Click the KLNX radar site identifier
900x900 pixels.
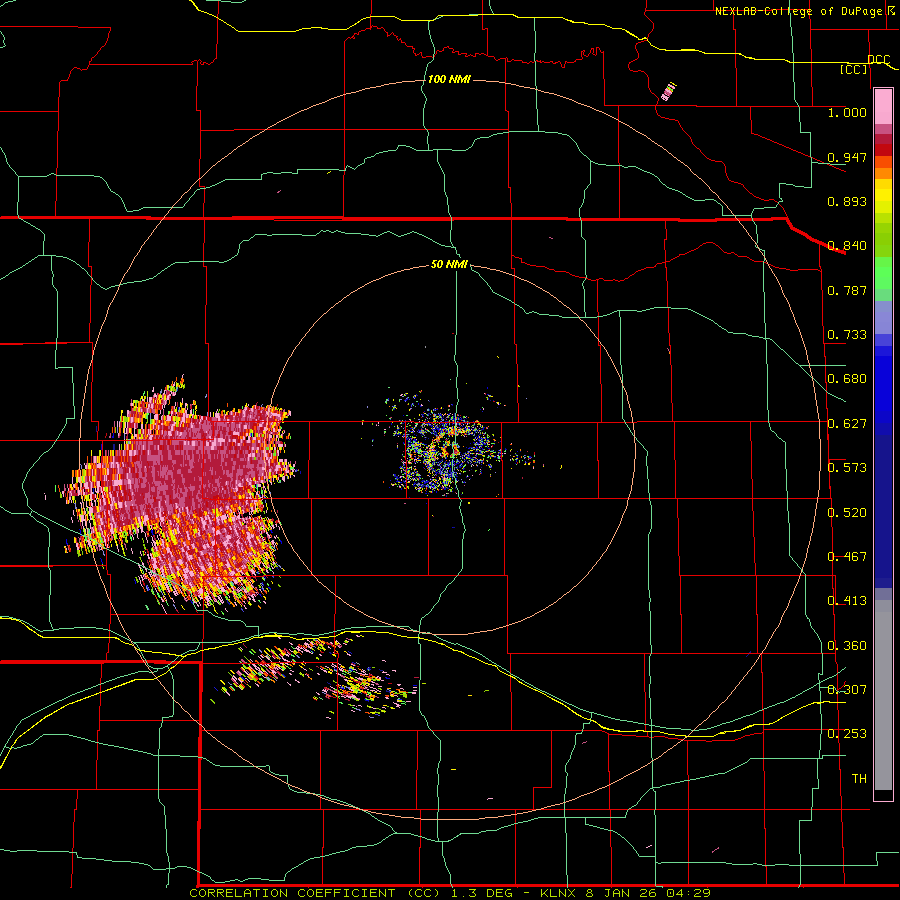pyautogui.click(x=560, y=893)
